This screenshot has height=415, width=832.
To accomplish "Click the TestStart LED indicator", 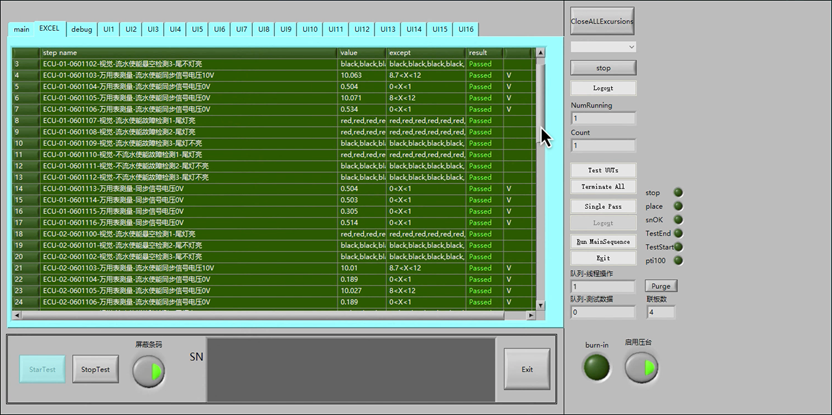I will (679, 246).
